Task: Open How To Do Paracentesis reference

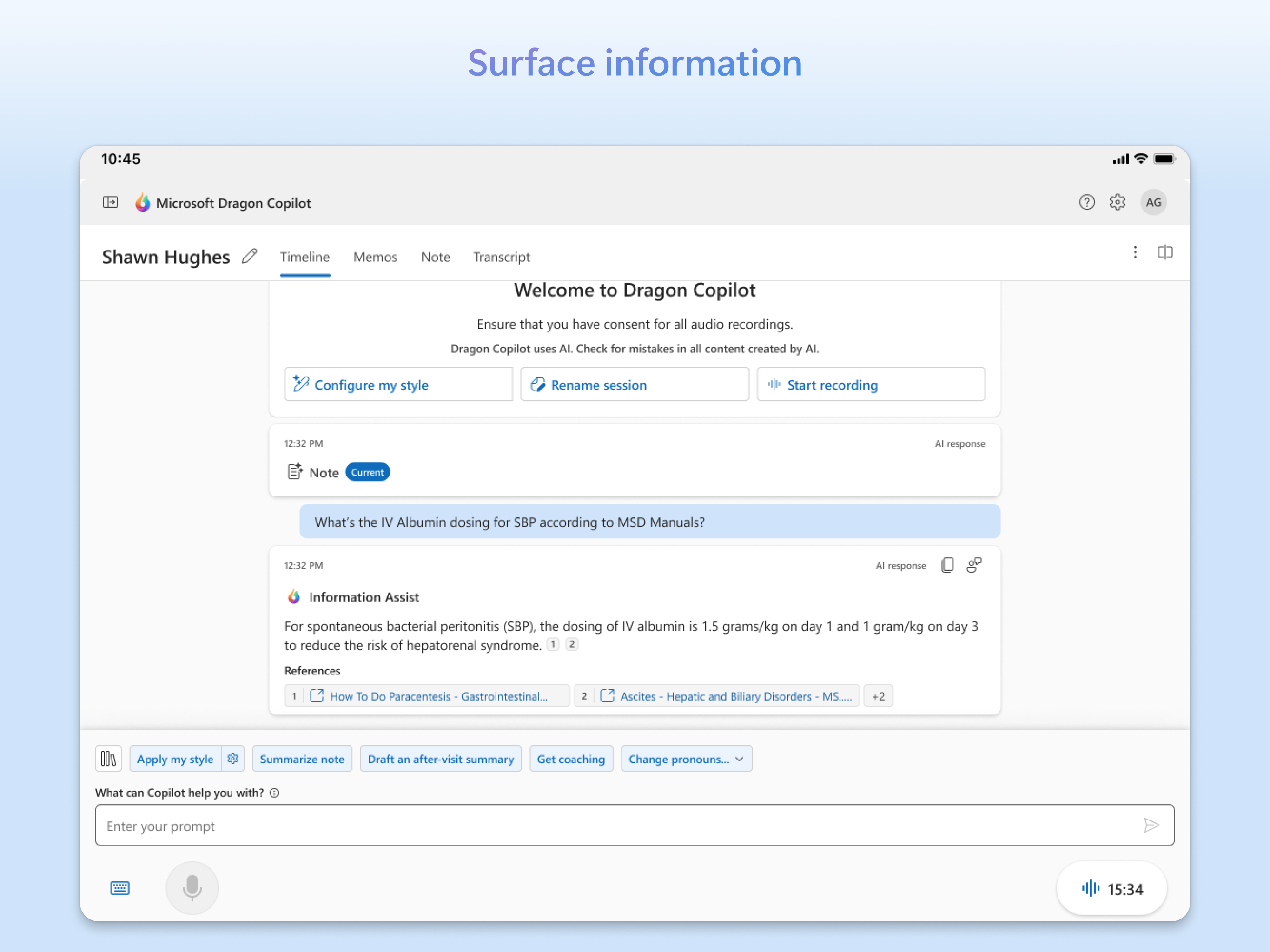Action: click(x=427, y=695)
